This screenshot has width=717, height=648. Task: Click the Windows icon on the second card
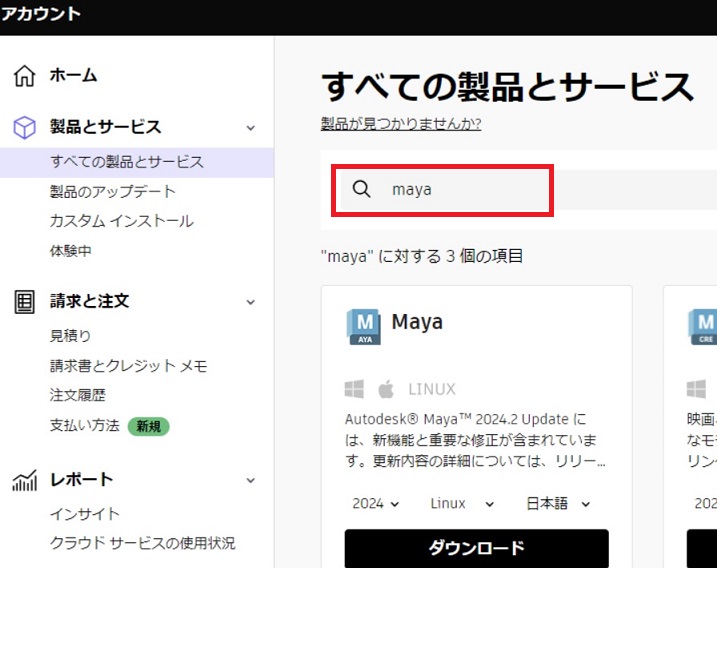pyautogui.click(x=696, y=389)
